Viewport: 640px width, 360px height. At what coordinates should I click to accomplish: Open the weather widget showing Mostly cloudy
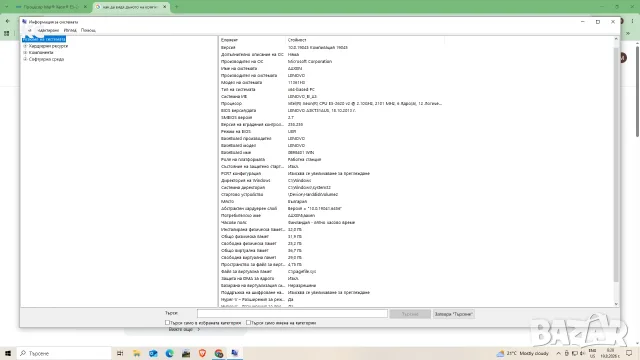click(522, 353)
